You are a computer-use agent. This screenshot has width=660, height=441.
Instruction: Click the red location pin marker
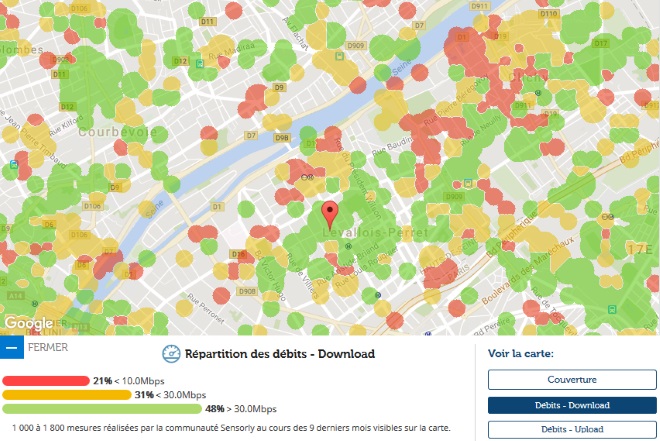[x=330, y=214]
